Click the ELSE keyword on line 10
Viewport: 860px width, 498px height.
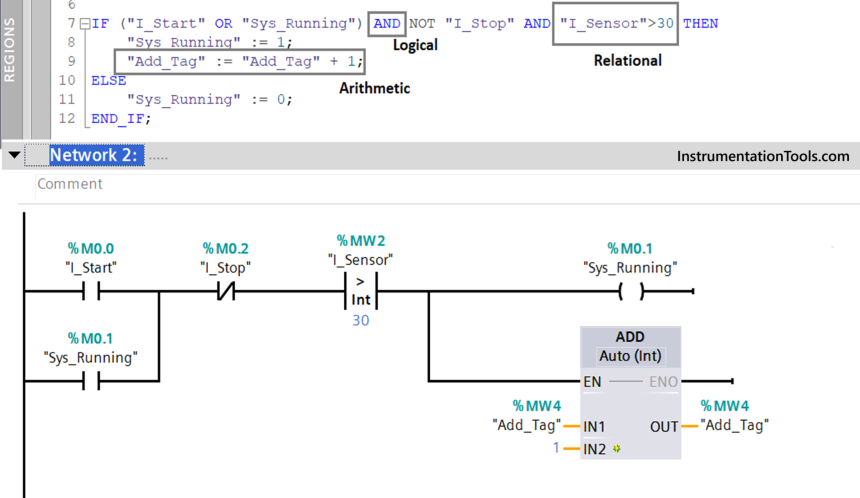pos(109,81)
